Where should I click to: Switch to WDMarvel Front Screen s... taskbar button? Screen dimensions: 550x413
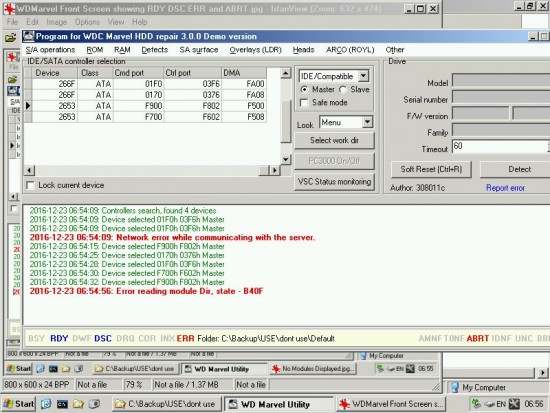(x=391, y=404)
